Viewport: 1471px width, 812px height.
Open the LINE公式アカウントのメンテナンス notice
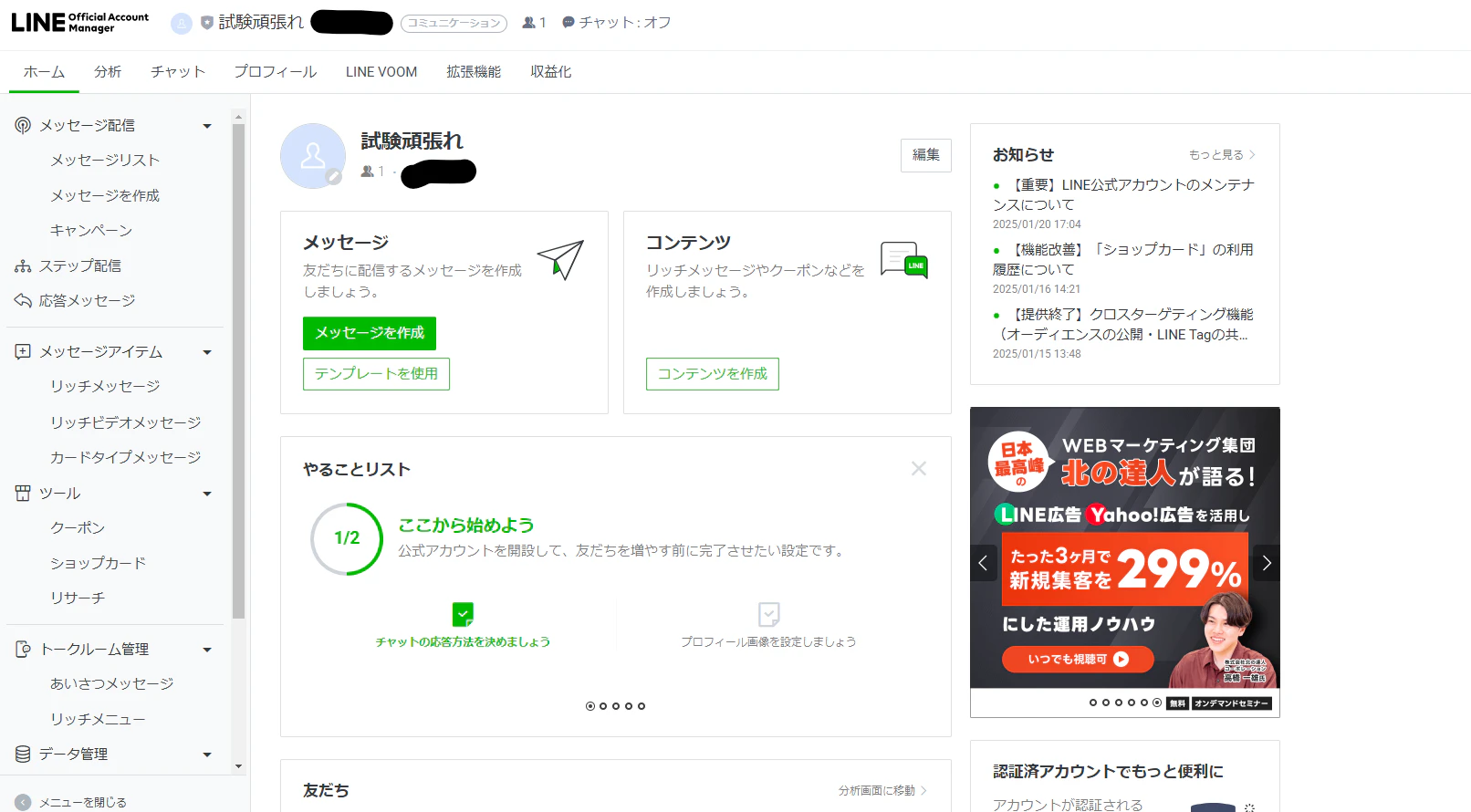pyautogui.click(x=1123, y=194)
